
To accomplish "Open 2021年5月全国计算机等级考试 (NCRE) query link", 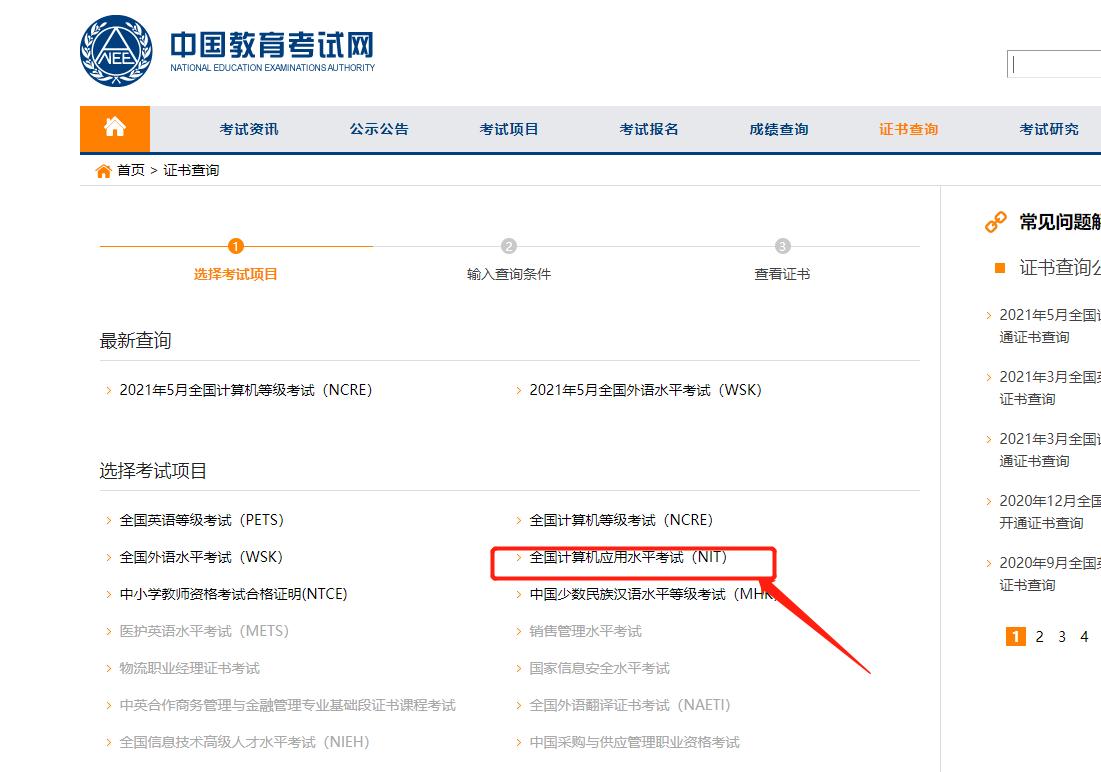I will click(245, 390).
